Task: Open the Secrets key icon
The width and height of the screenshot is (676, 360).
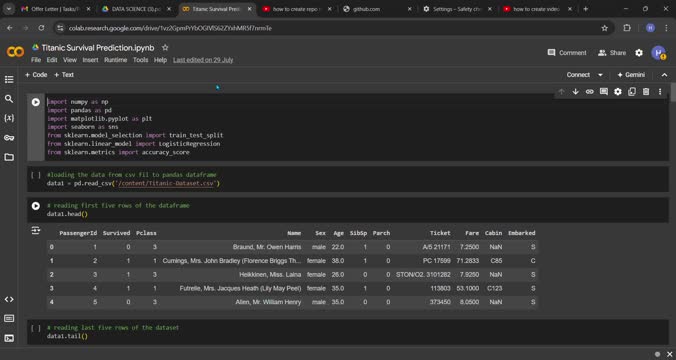Action: coord(9,138)
